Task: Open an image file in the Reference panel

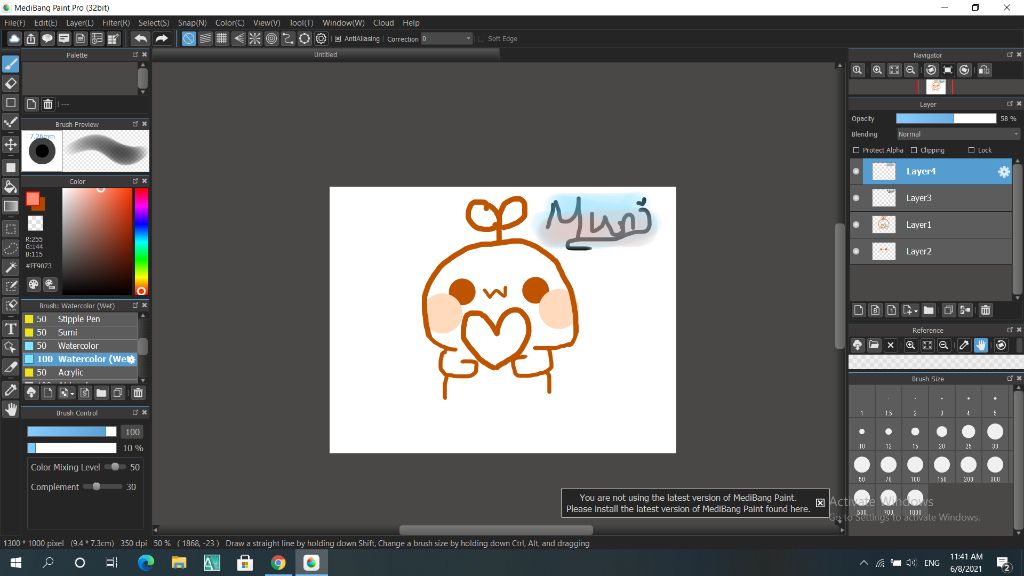Action: (874, 345)
